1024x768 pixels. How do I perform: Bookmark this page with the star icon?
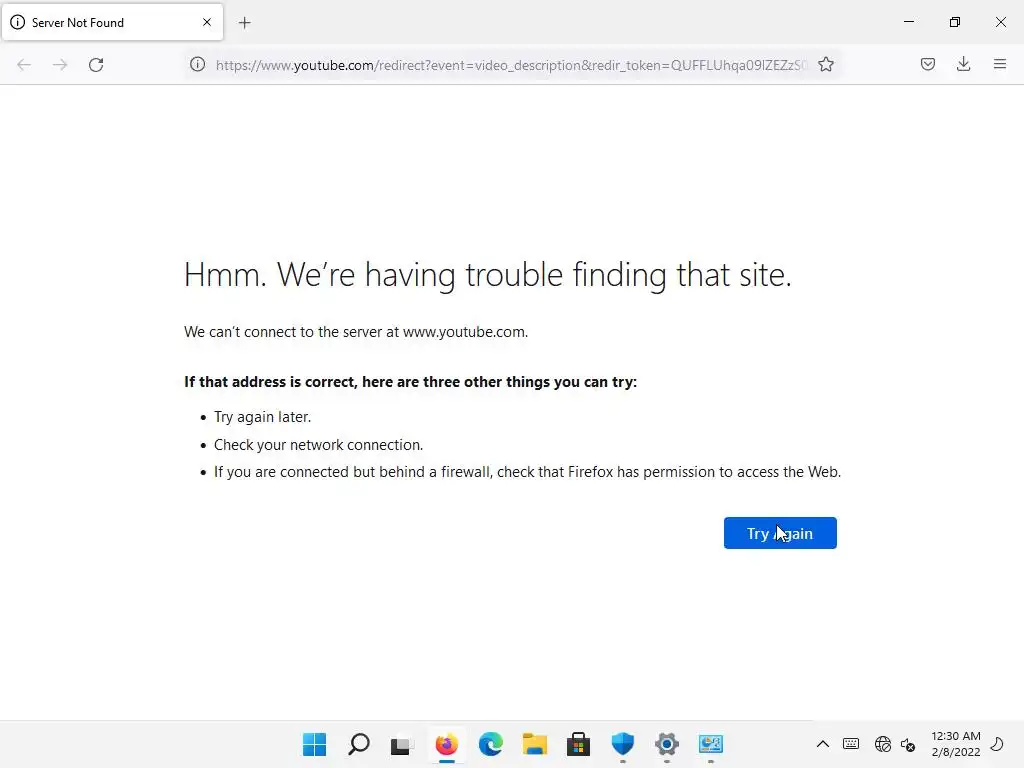[x=826, y=65]
